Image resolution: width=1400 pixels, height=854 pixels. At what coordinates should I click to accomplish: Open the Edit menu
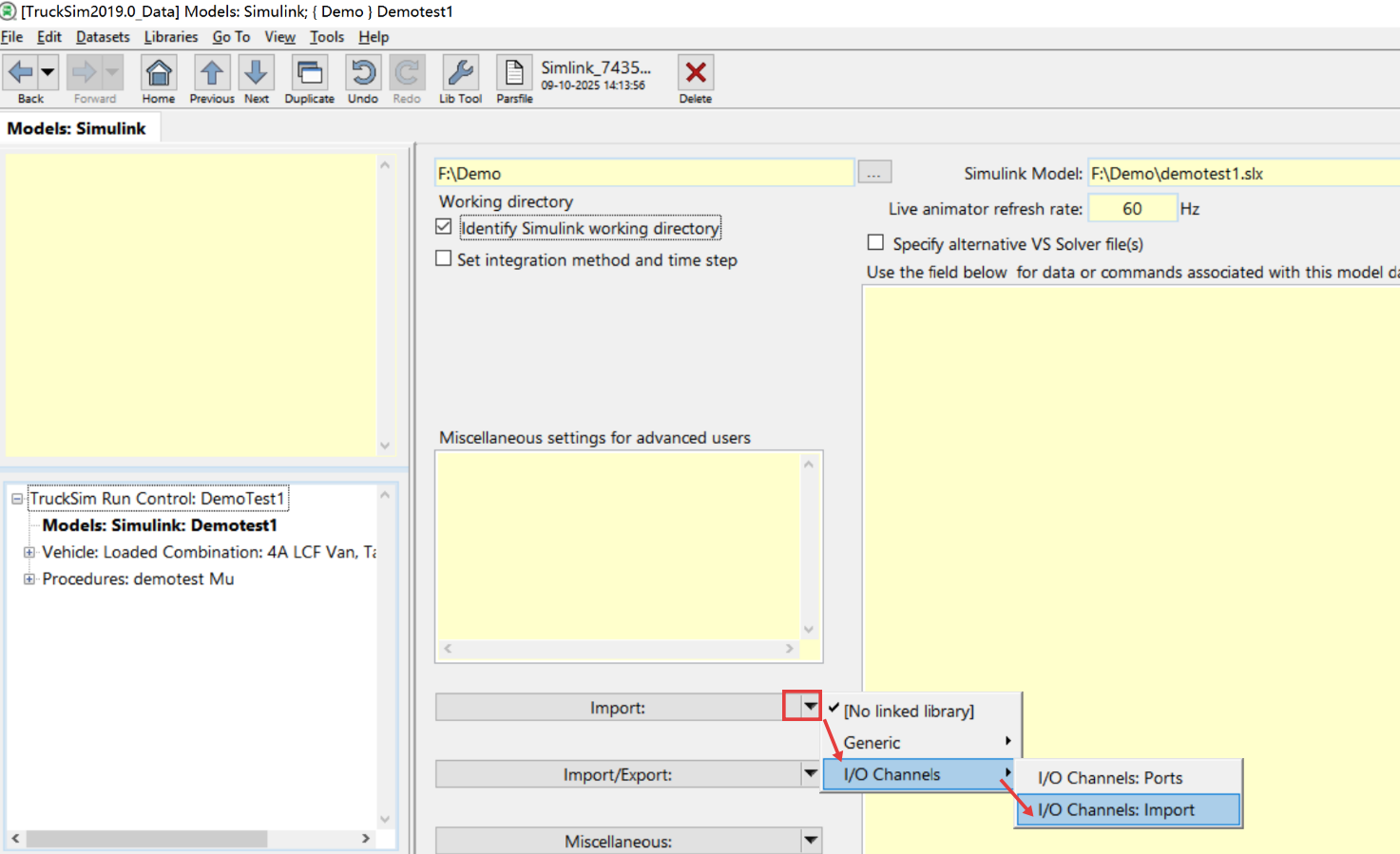pyautogui.click(x=48, y=37)
